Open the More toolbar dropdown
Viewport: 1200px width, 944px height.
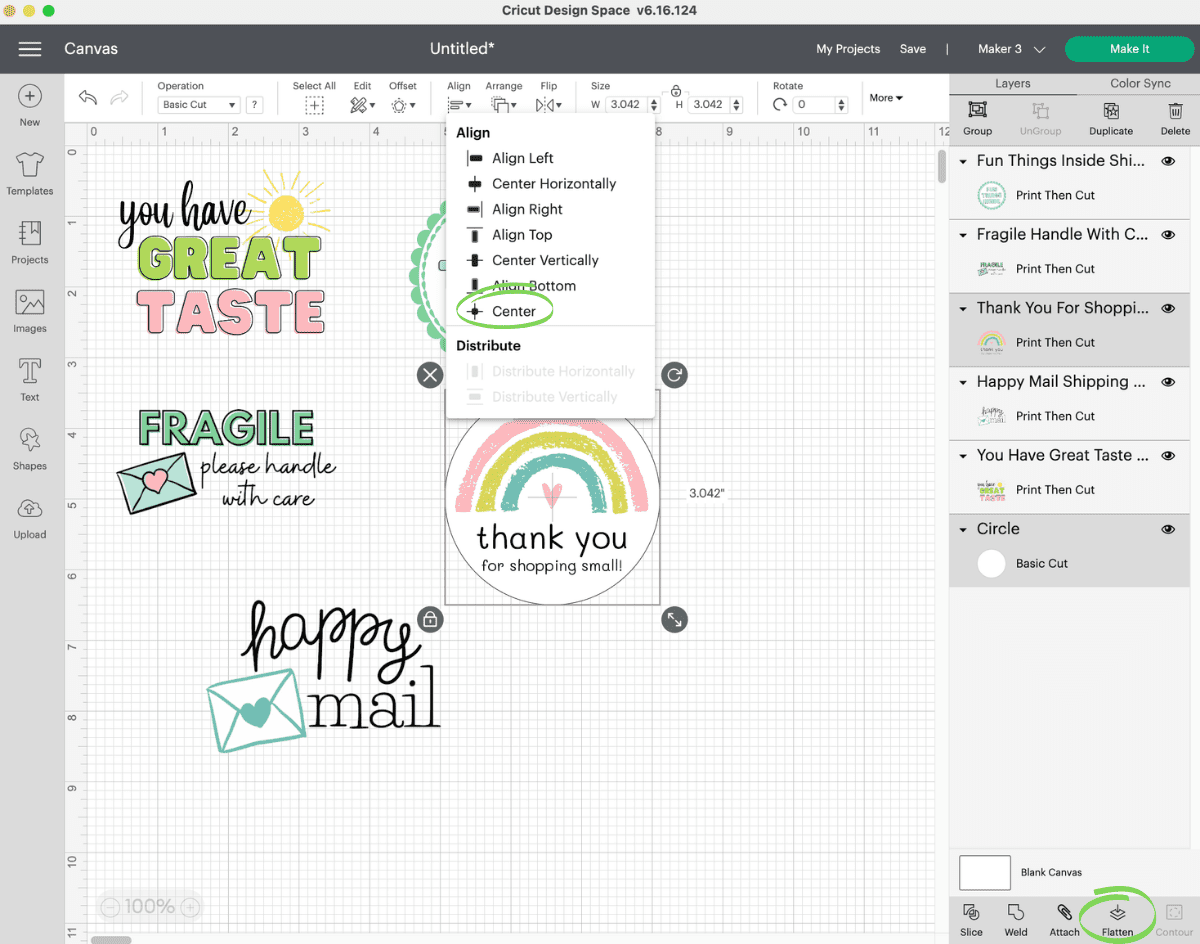(886, 98)
